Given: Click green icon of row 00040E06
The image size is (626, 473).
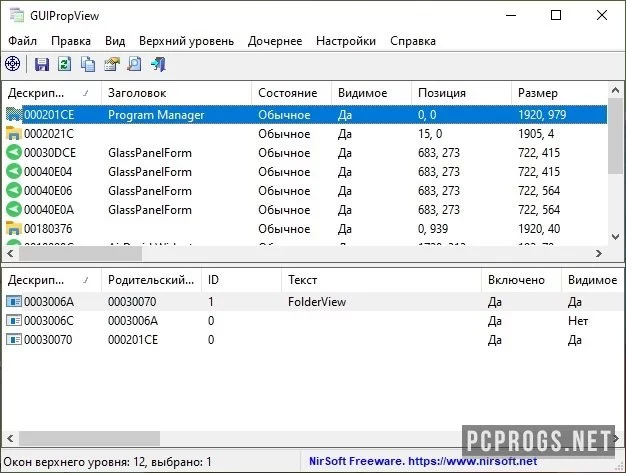Looking at the screenshot, I should pos(14,190).
